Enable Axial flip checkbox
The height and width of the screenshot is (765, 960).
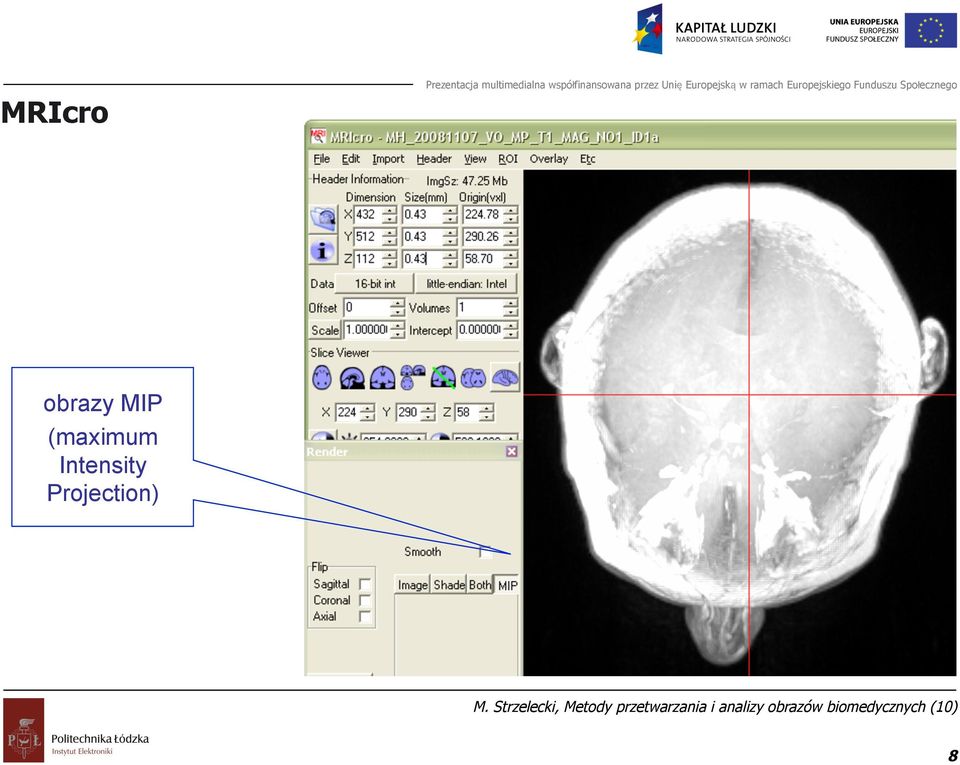(365, 616)
